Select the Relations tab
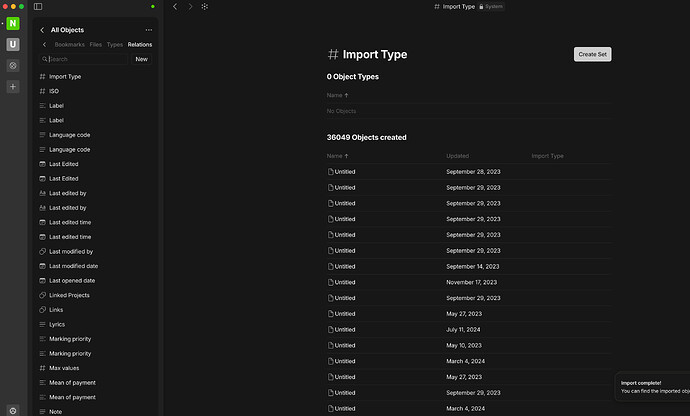 click(140, 44)
